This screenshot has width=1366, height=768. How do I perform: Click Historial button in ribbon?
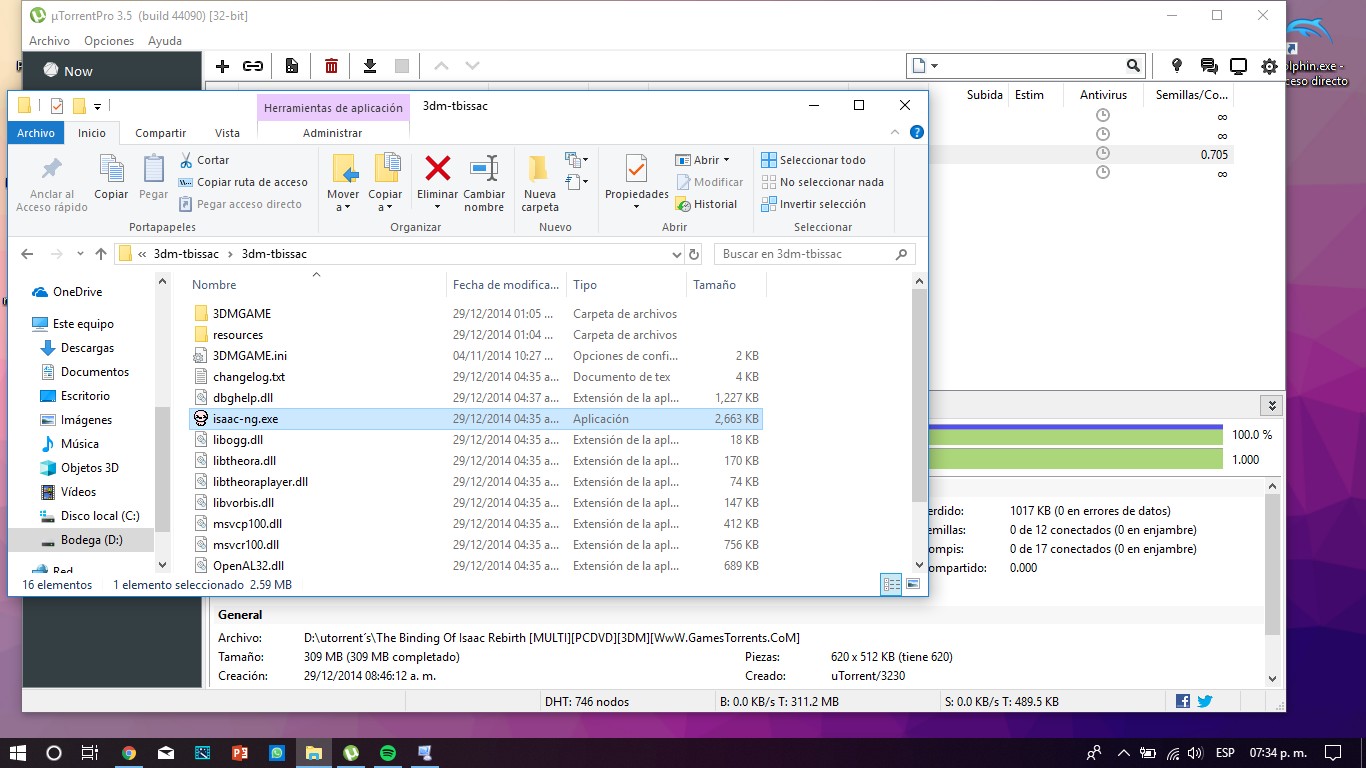pyautogui.click(x=707, y=204)
